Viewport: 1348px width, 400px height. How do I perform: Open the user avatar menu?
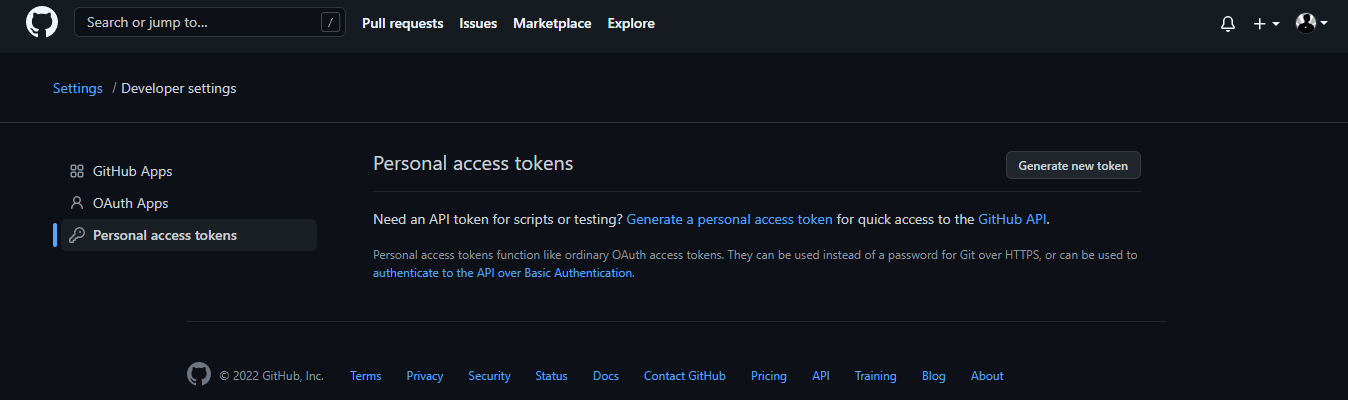click(x=1311, y=22)
